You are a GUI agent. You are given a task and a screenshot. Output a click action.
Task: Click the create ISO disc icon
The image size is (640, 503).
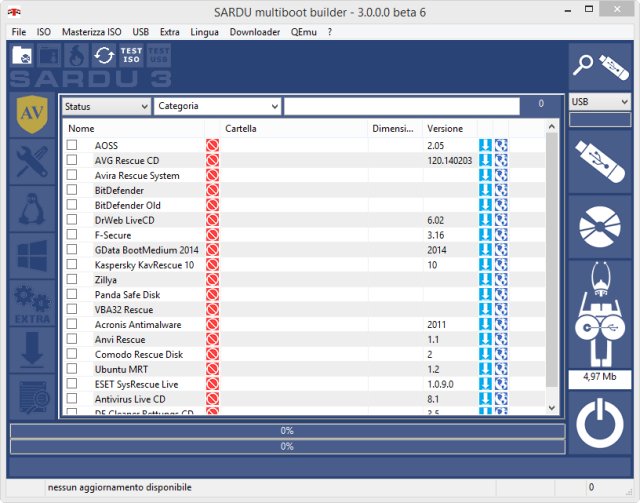click(x=600, y=227)
